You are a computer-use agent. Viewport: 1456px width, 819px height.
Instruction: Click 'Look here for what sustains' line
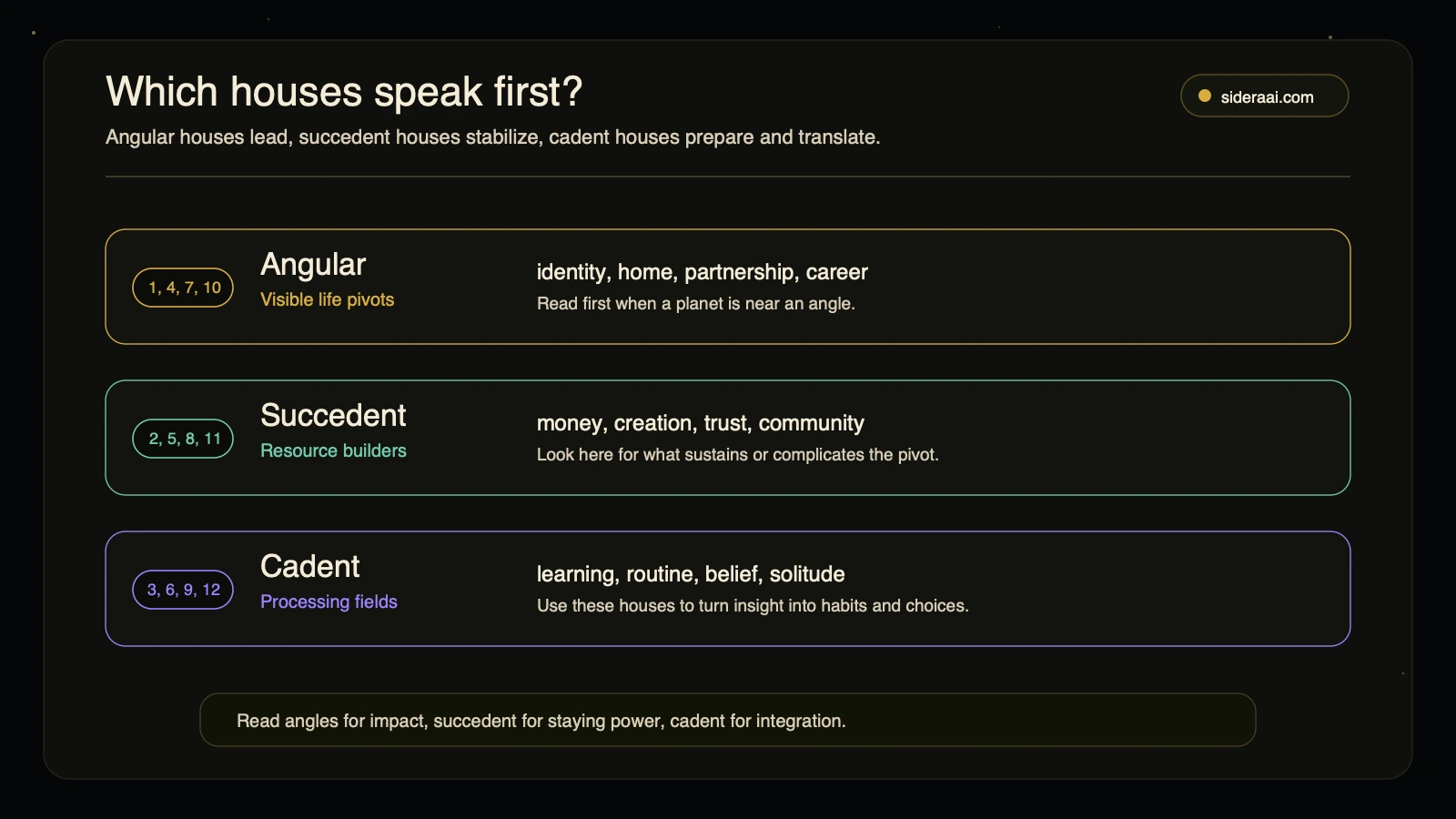click(x=737, y=455)
